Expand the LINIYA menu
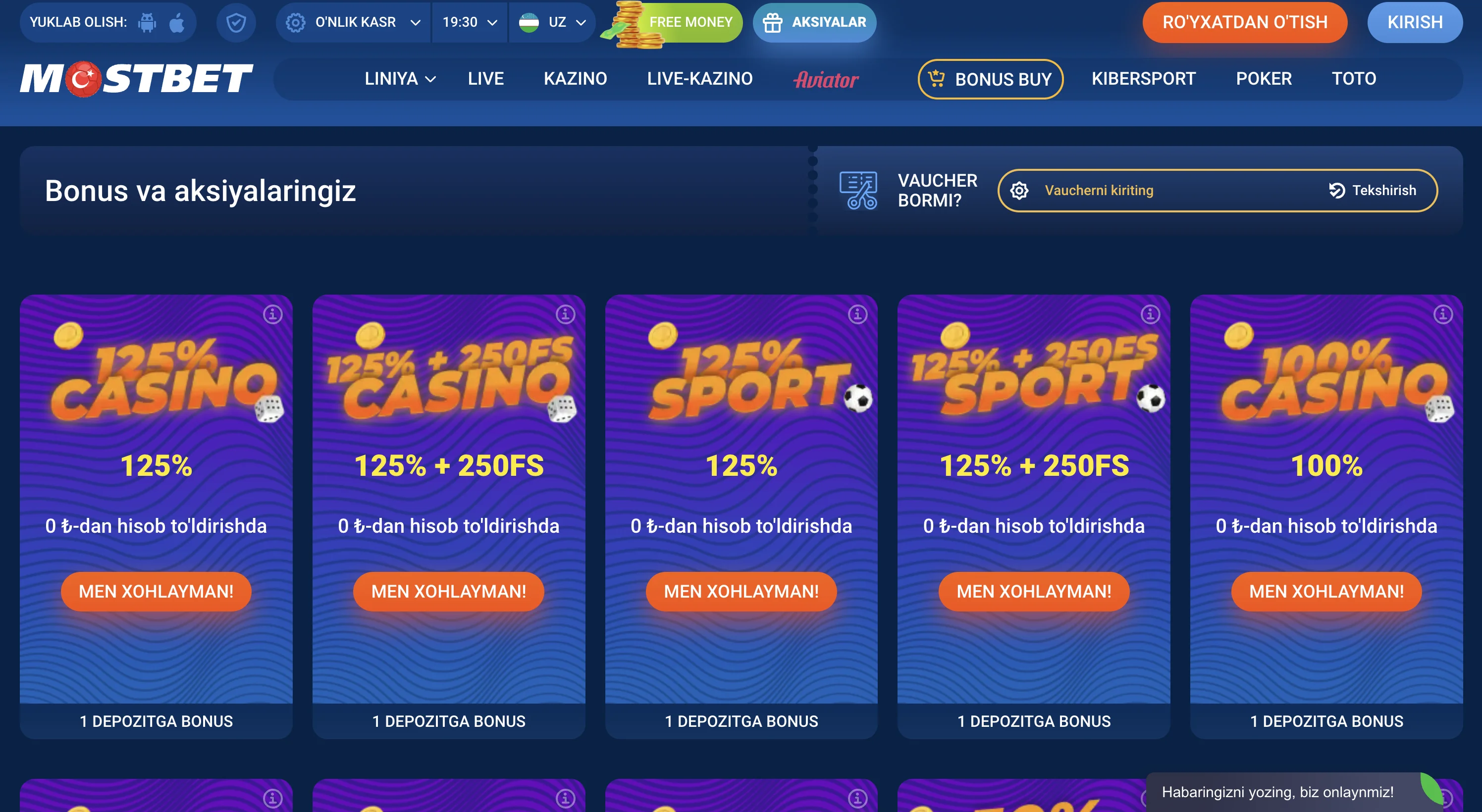 click(x=400, y=79)
